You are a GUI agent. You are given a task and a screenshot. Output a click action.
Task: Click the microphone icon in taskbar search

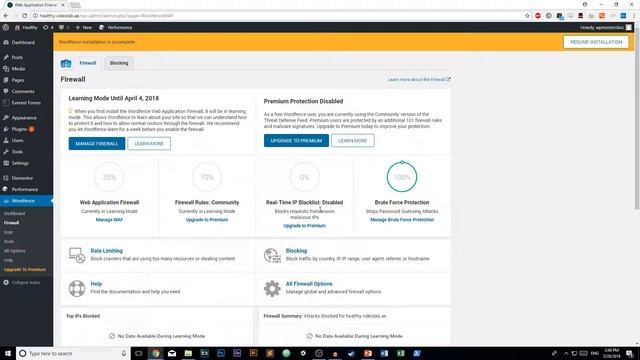click(124, 353)
